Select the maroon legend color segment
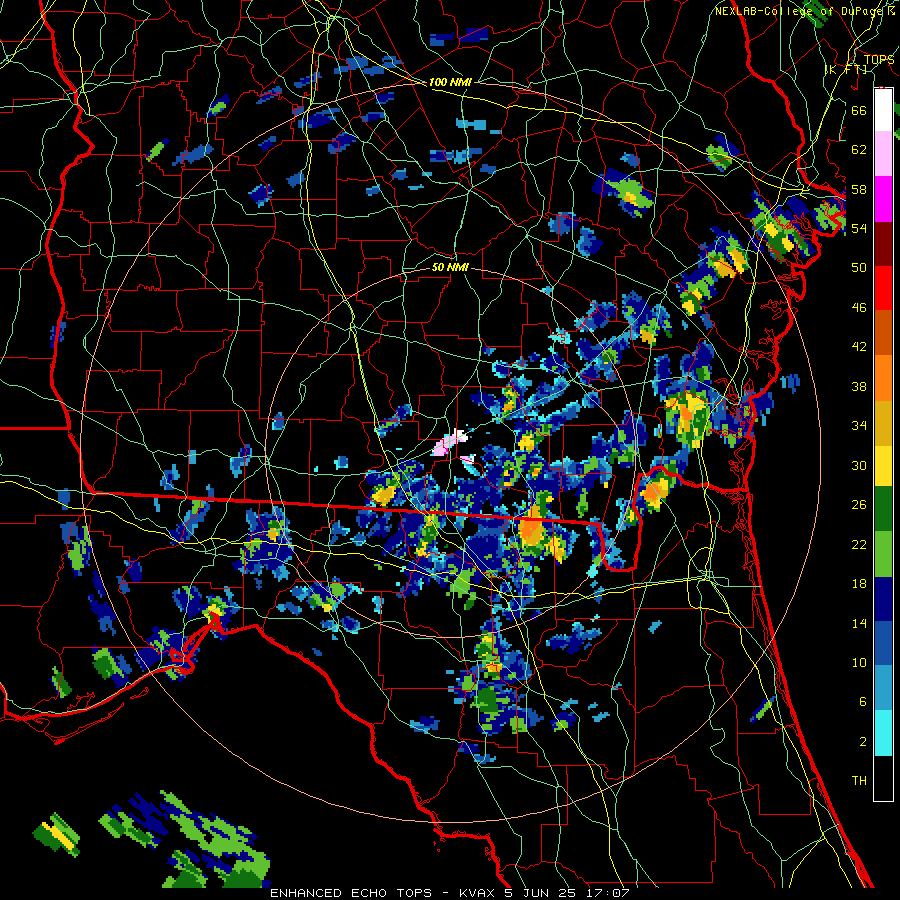Viewport: 900px width, 900px height. (883, 244)
